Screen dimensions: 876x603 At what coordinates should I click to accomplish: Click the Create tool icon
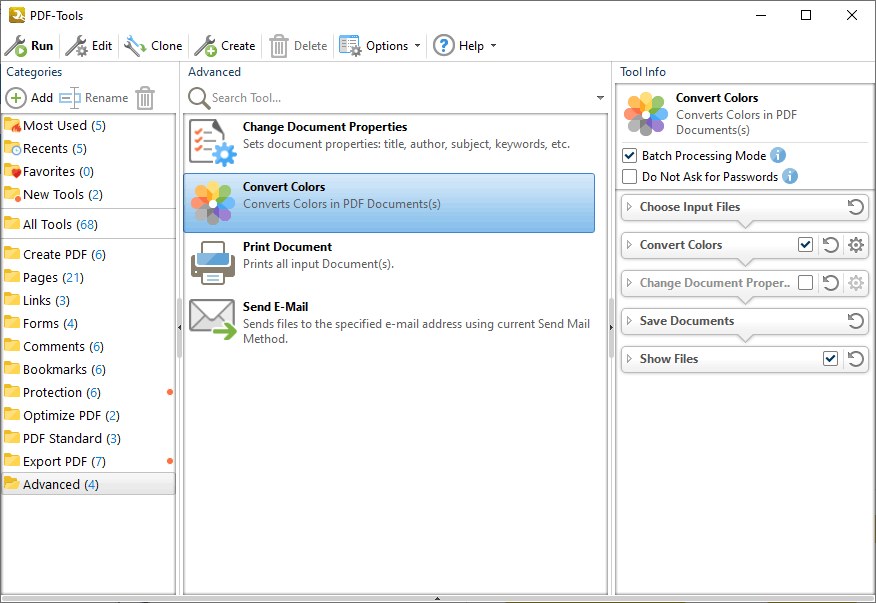pyautogui.click(x=206, y=46)
